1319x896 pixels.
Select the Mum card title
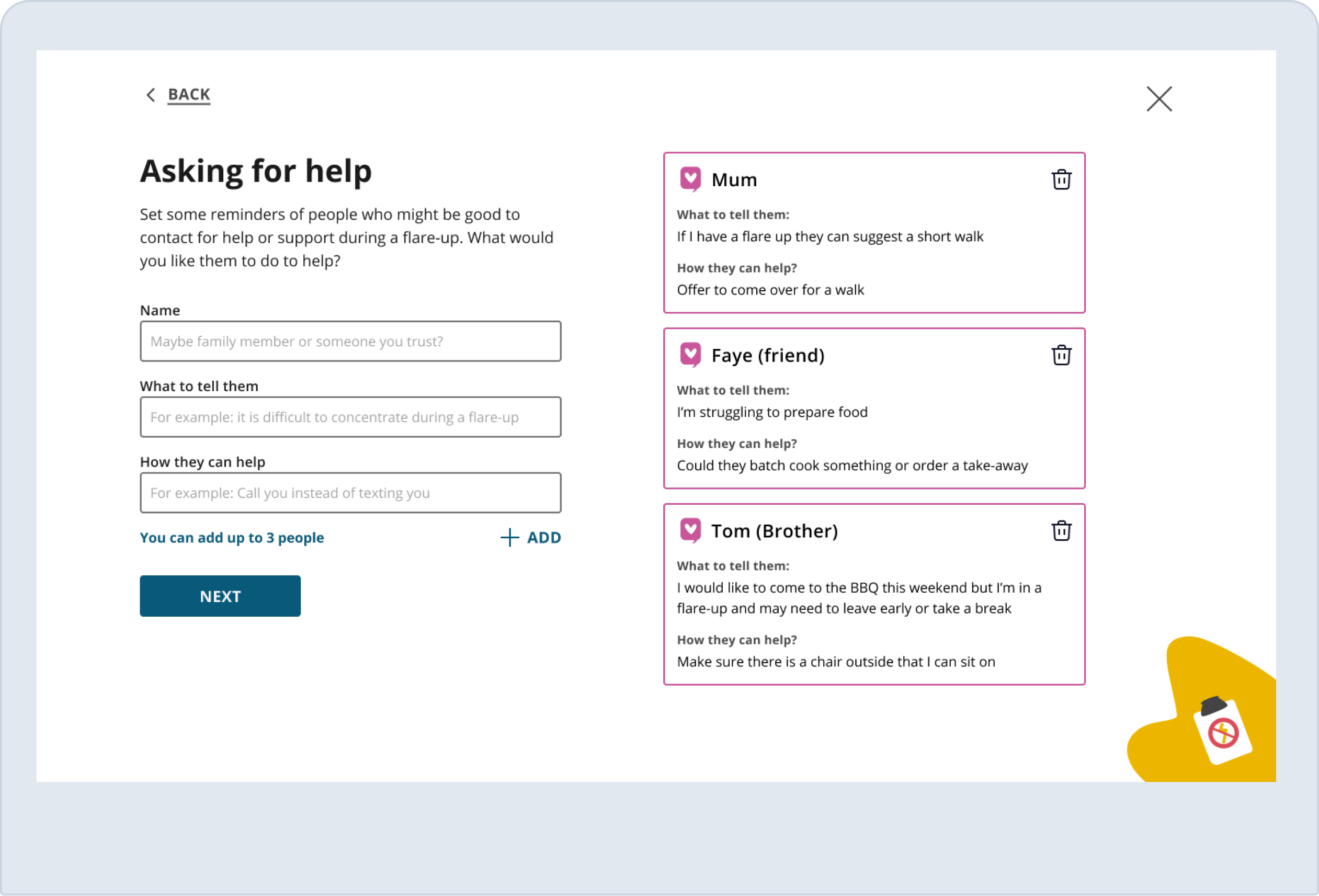pyautogui.click(x=734, y=180)
